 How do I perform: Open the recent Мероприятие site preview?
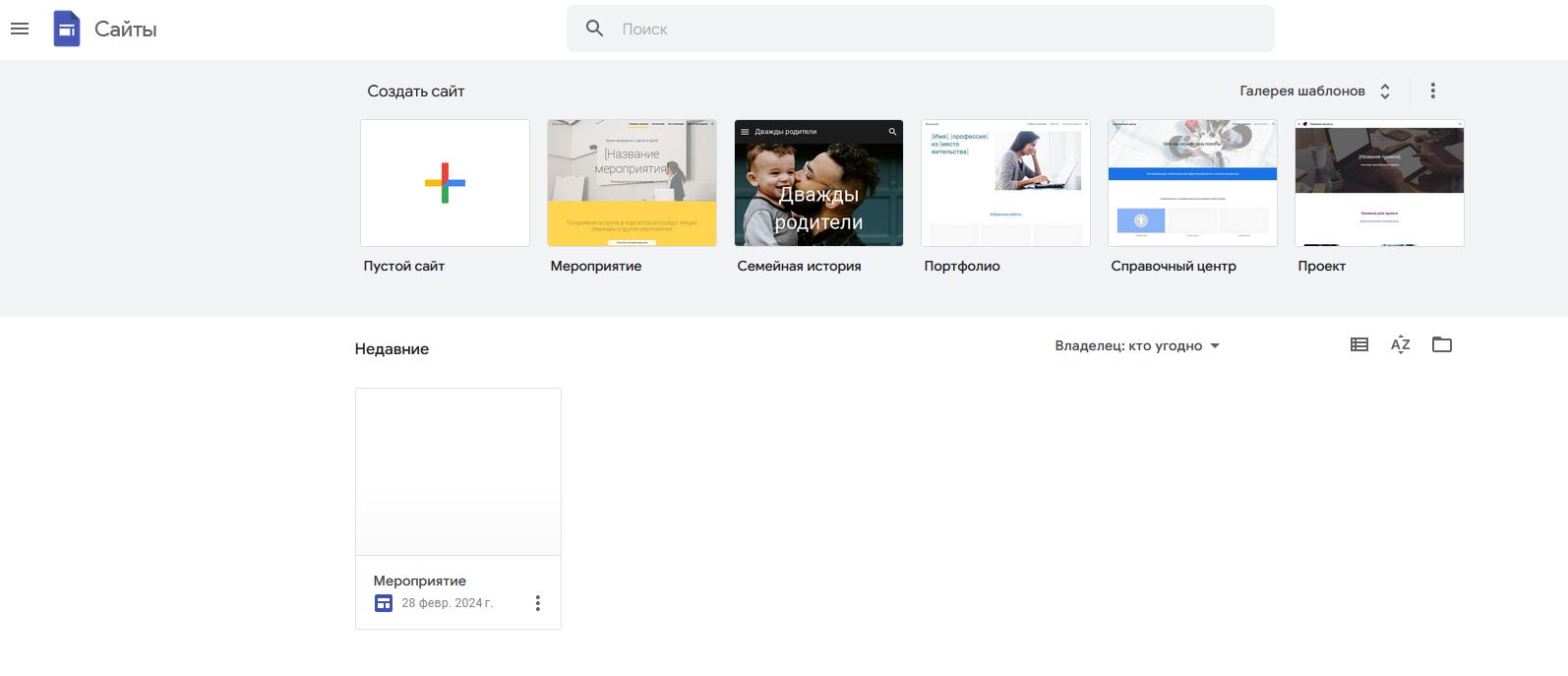point(457,471)
